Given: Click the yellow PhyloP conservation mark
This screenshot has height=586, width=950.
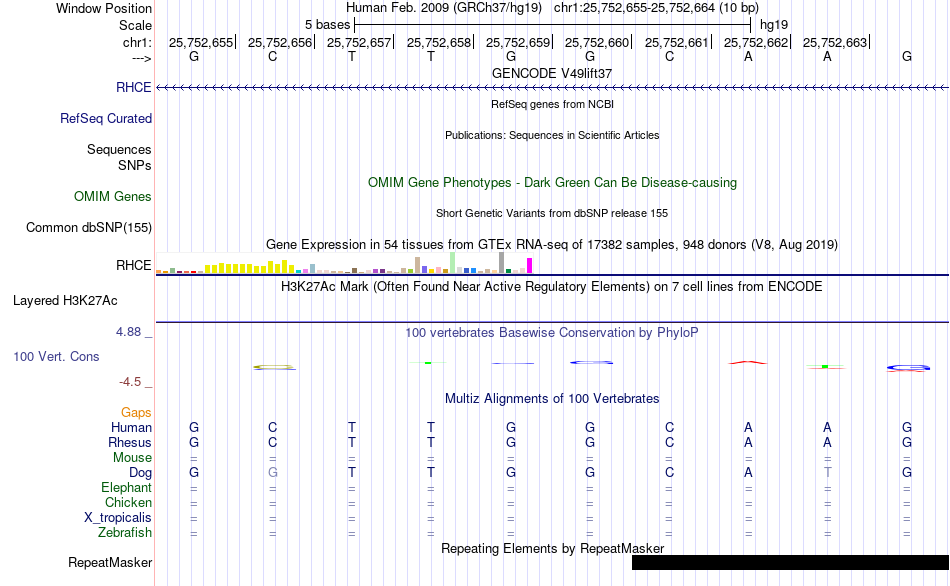Looking at the screenshot, I should click(274, 367).
